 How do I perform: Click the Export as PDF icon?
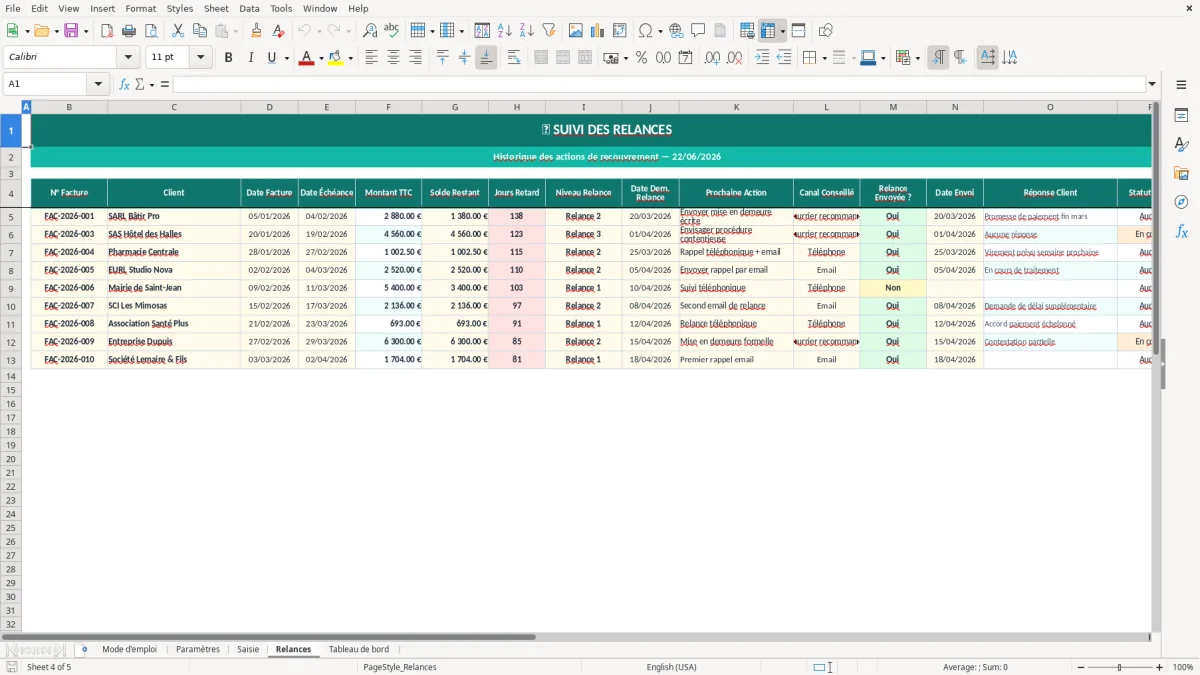pos(107,31)
